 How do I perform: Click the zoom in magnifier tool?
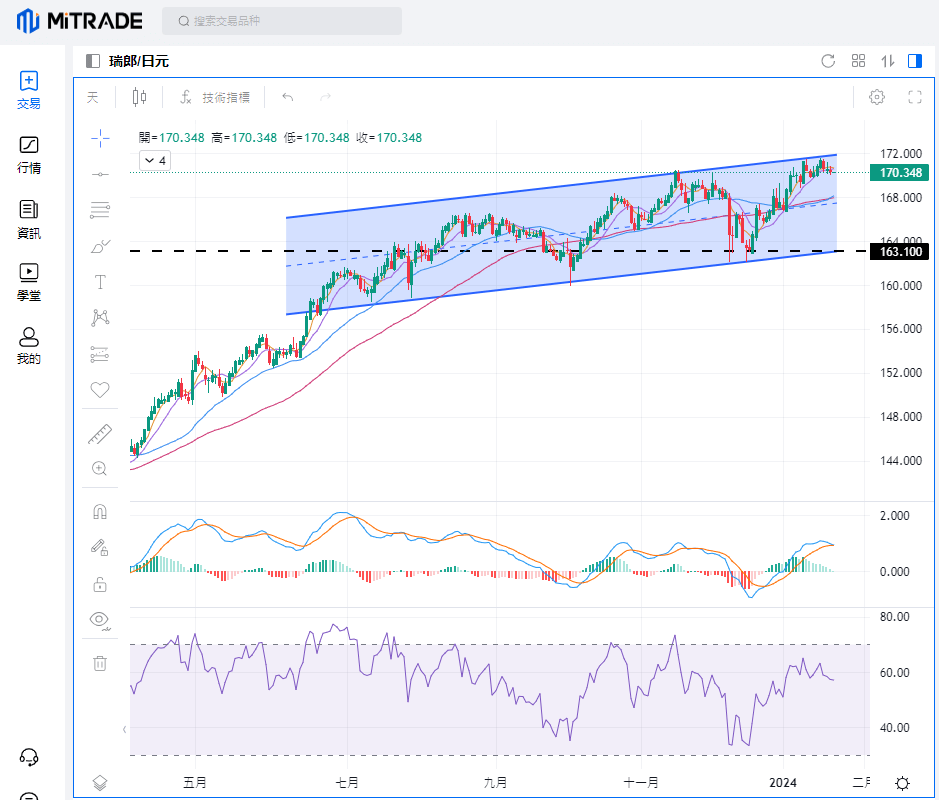(100, 468)
